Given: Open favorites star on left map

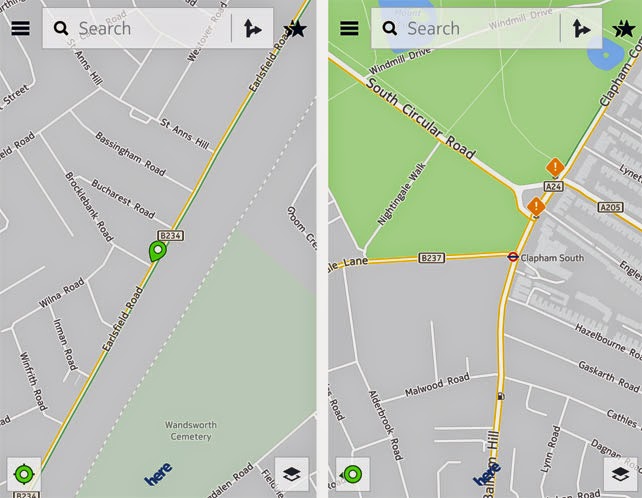Looking at the screenshot, I should [x=296, y=29].
